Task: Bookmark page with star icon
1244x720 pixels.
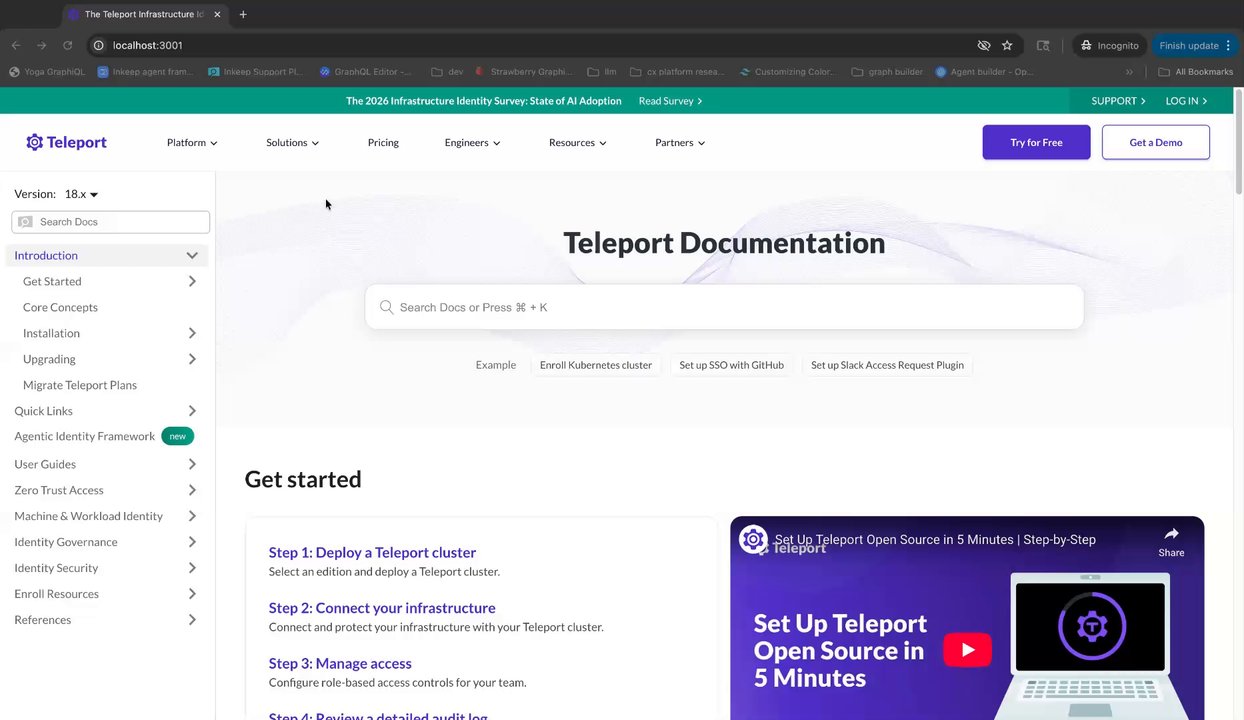Action: (1007, 45)
